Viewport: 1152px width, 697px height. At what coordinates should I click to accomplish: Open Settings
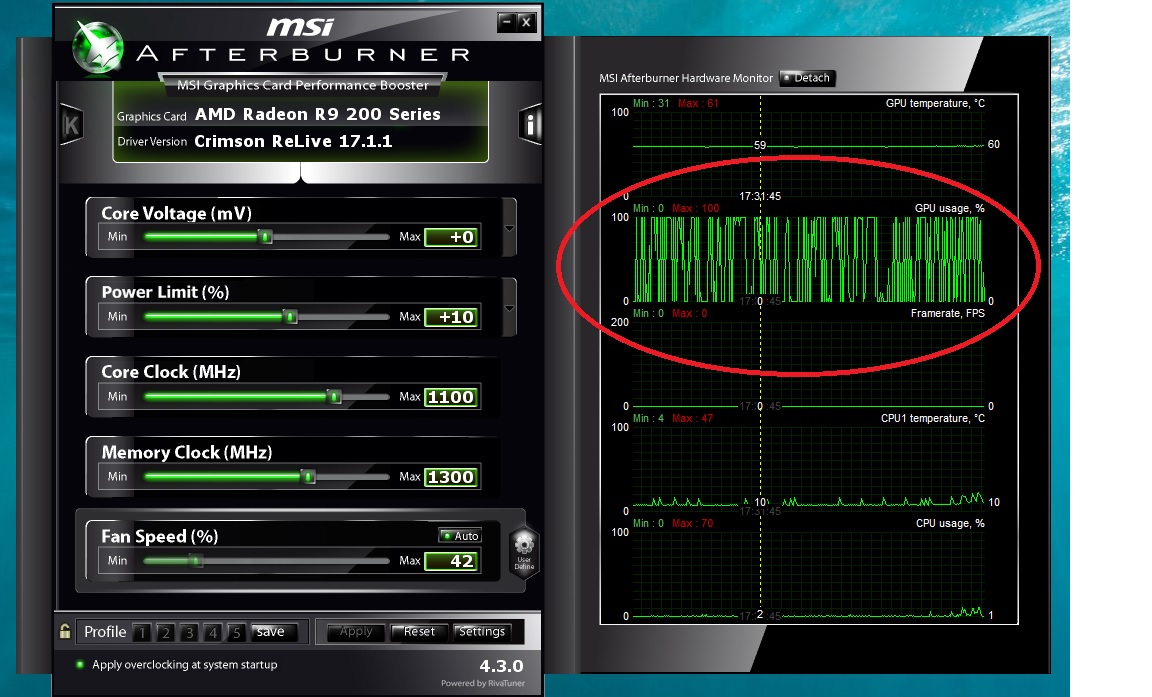481,632
